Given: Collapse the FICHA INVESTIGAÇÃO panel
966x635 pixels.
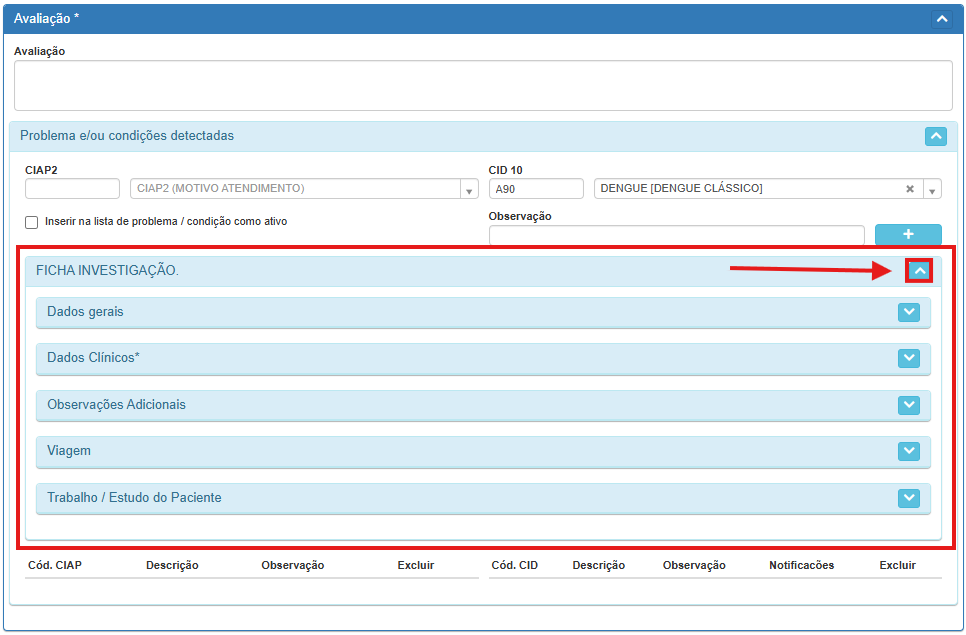Looking at the screenshot, I should pyautogui.click(x=919, y=270).
